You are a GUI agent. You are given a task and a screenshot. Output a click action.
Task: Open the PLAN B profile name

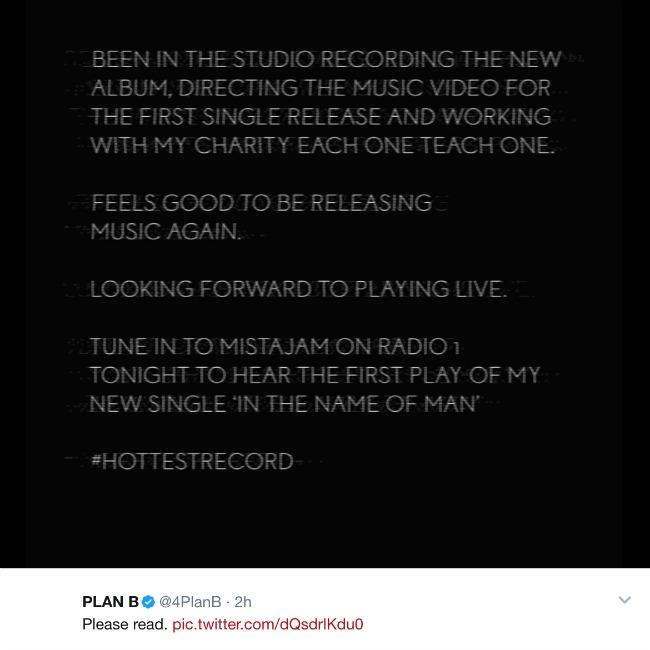(110, 602)
